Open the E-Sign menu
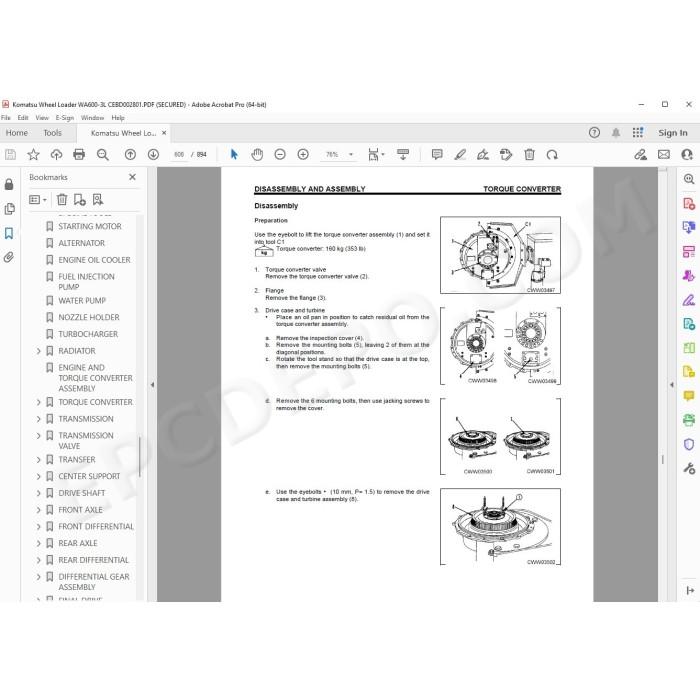Viewport: 700px width, 700px height. pyautogui.click(x=65, y=118)
